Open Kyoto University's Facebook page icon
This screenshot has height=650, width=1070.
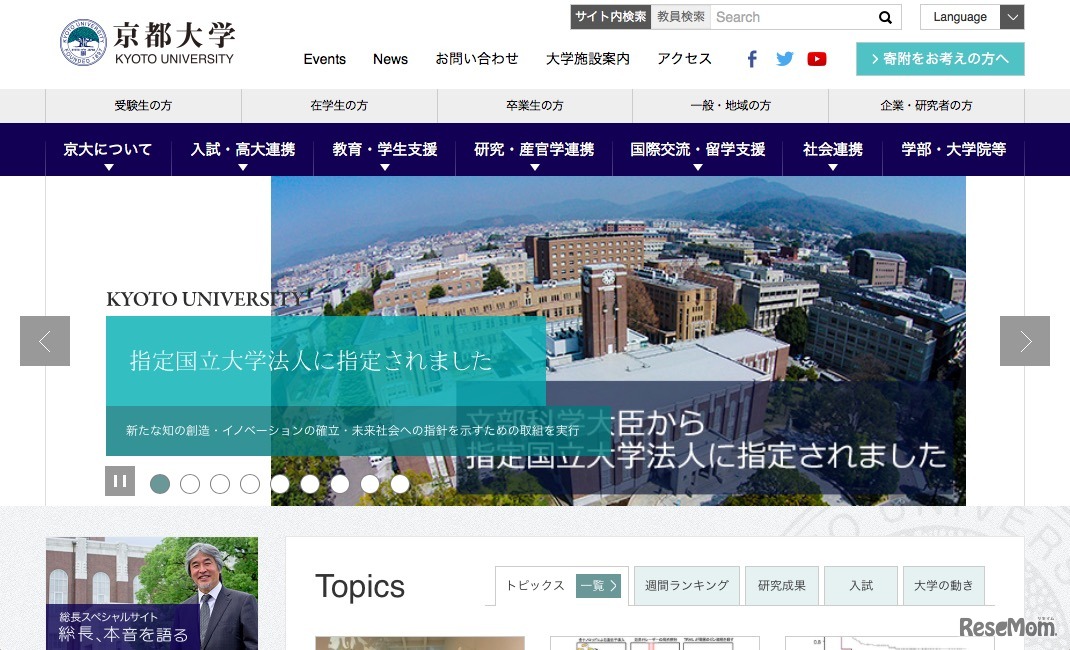click(x=752, y=59)
